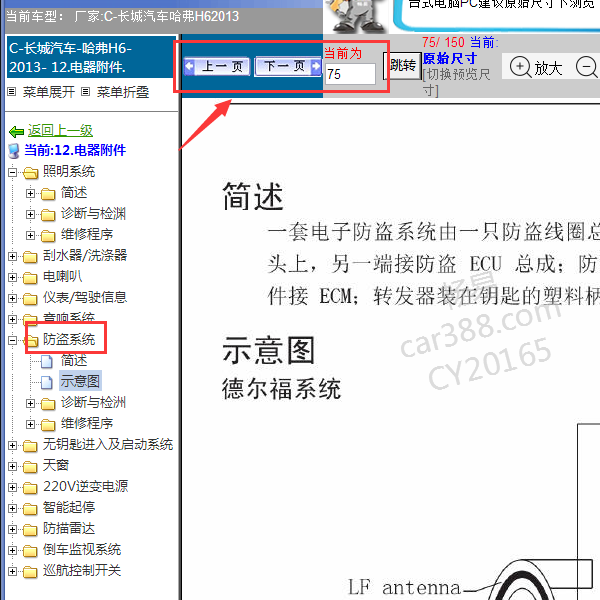Click the computer icon beside 当前:12.电器附件
600x600 pixels.
coord(14,151)
